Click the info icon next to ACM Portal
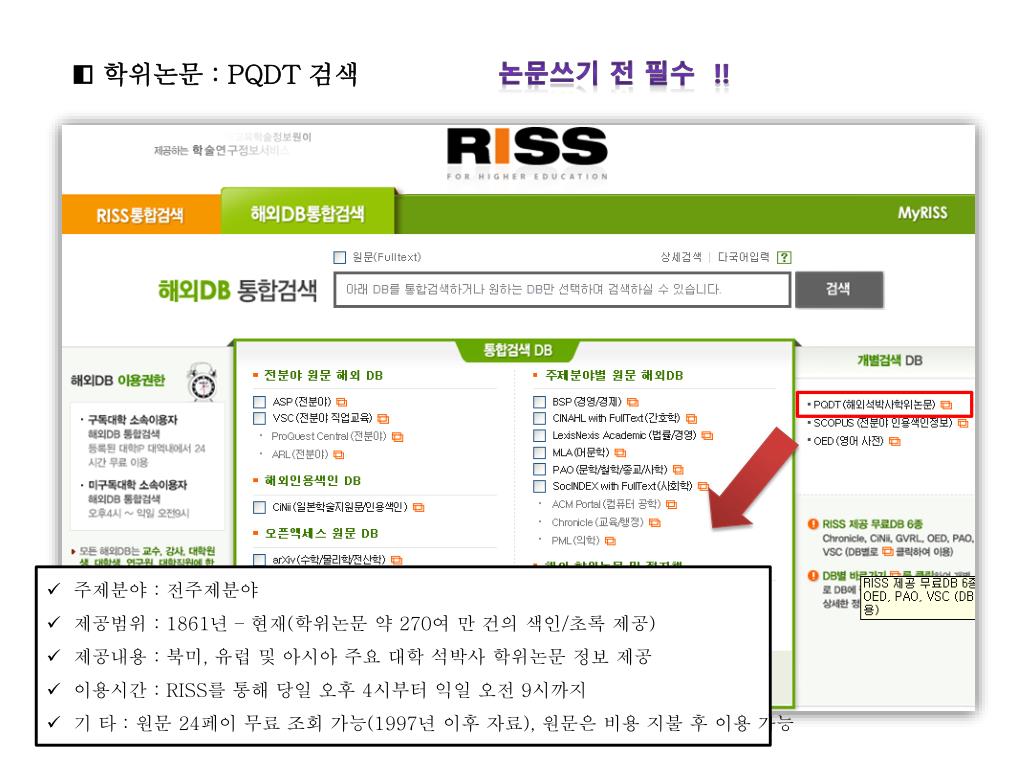The image size is (1024, 768). [671, 505]
